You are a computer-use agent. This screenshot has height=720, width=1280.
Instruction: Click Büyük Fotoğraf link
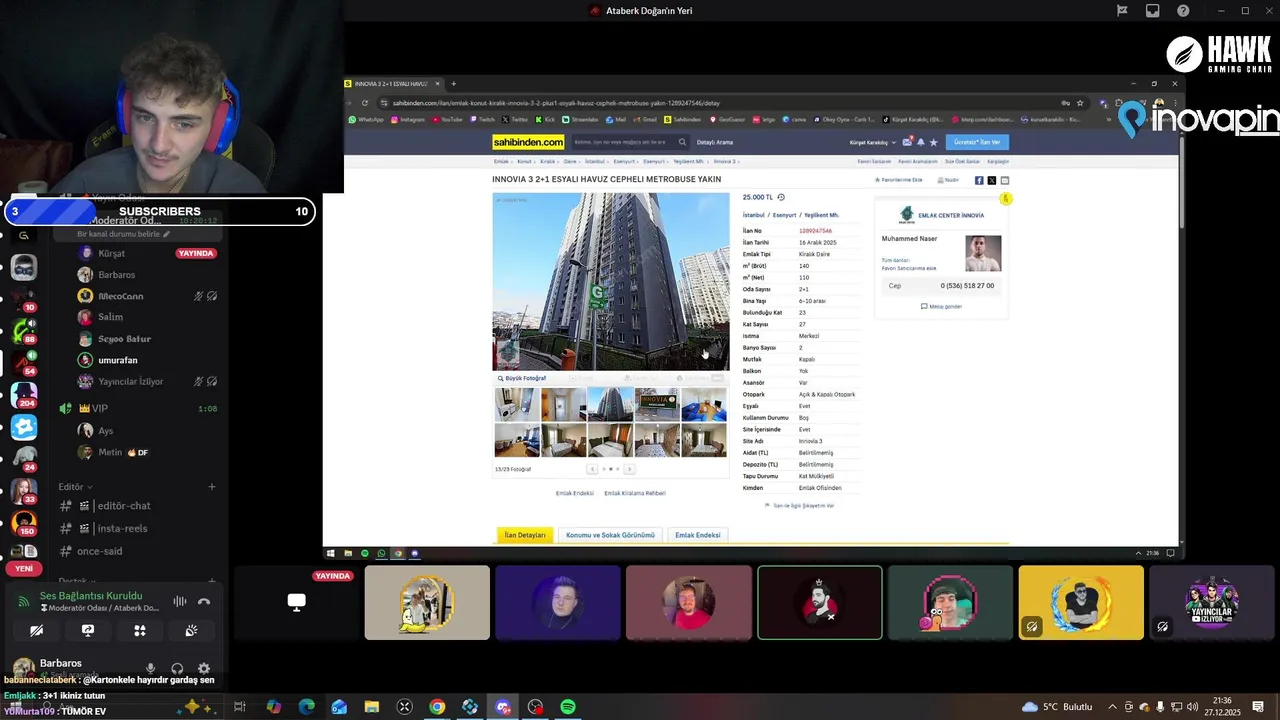point(522,378)
